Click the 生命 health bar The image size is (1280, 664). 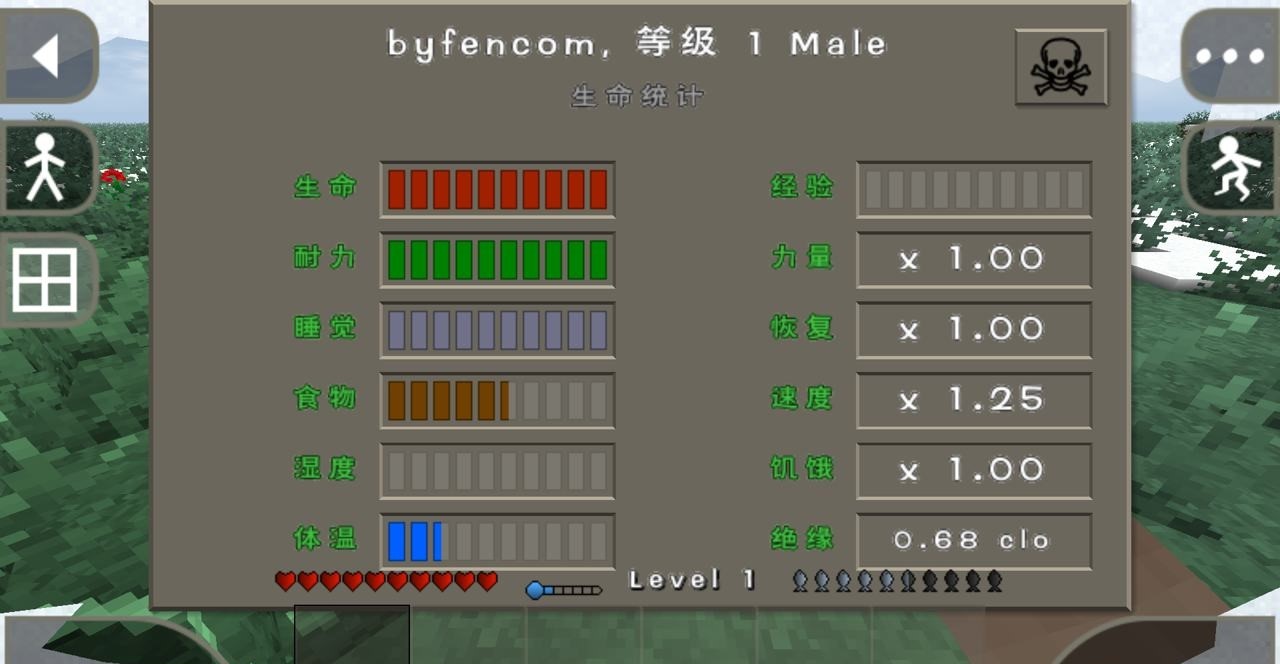[497, 187]
